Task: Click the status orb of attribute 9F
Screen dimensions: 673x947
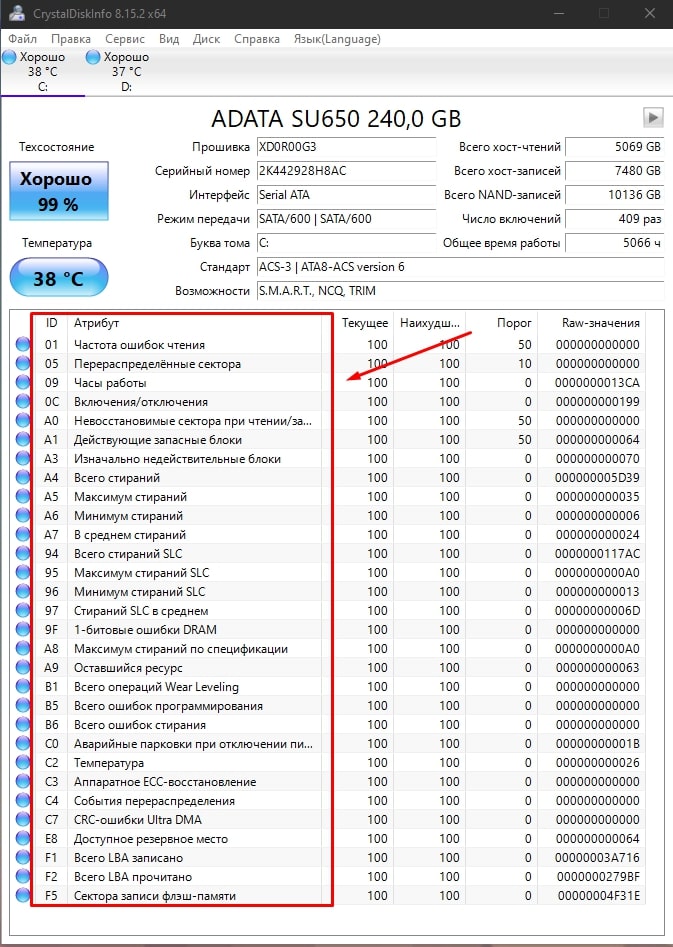Action: click(x=23, y=630)
